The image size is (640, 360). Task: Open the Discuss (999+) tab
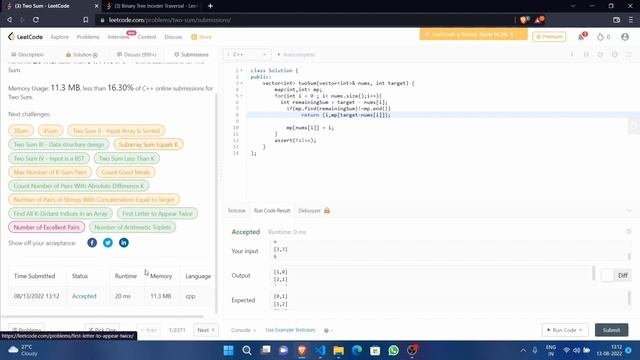tap(136, 54)
